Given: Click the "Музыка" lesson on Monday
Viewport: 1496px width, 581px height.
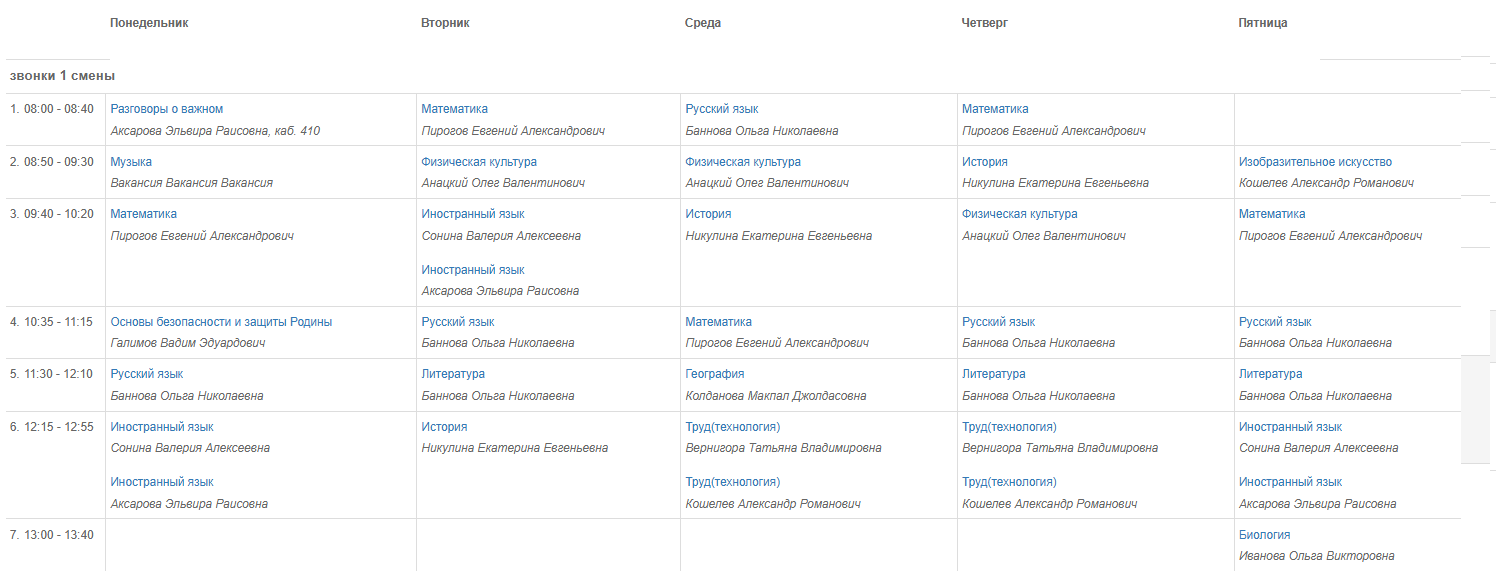Looking at the screenshot, I should click(131, 162).
